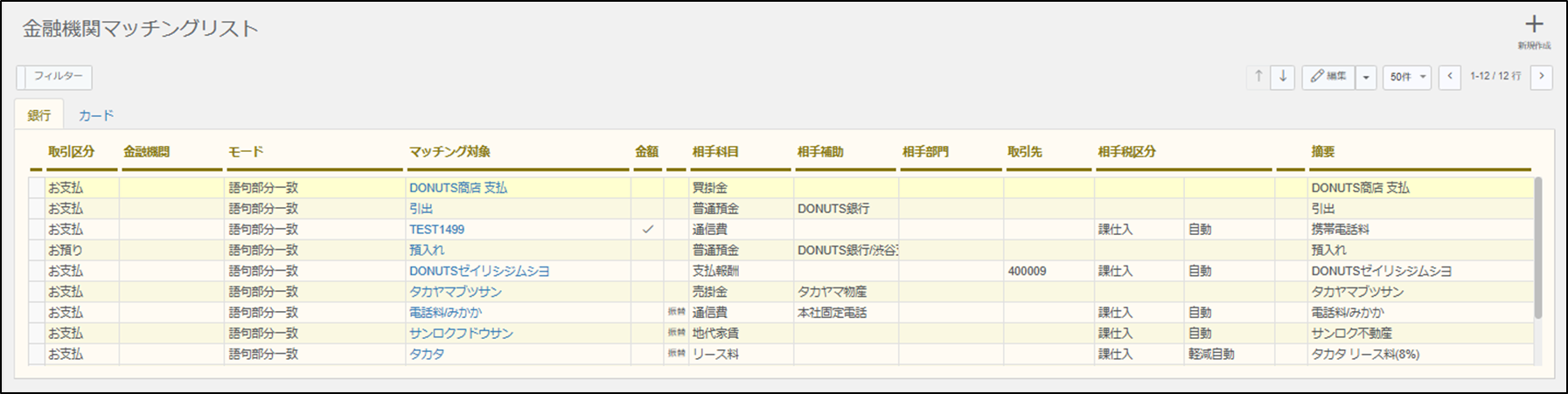The width and height of the screenshot is (1568, 394).
Task: Open dropdown arrow next to 編集
Action: pyautogui.click(x=1366, y=77)
